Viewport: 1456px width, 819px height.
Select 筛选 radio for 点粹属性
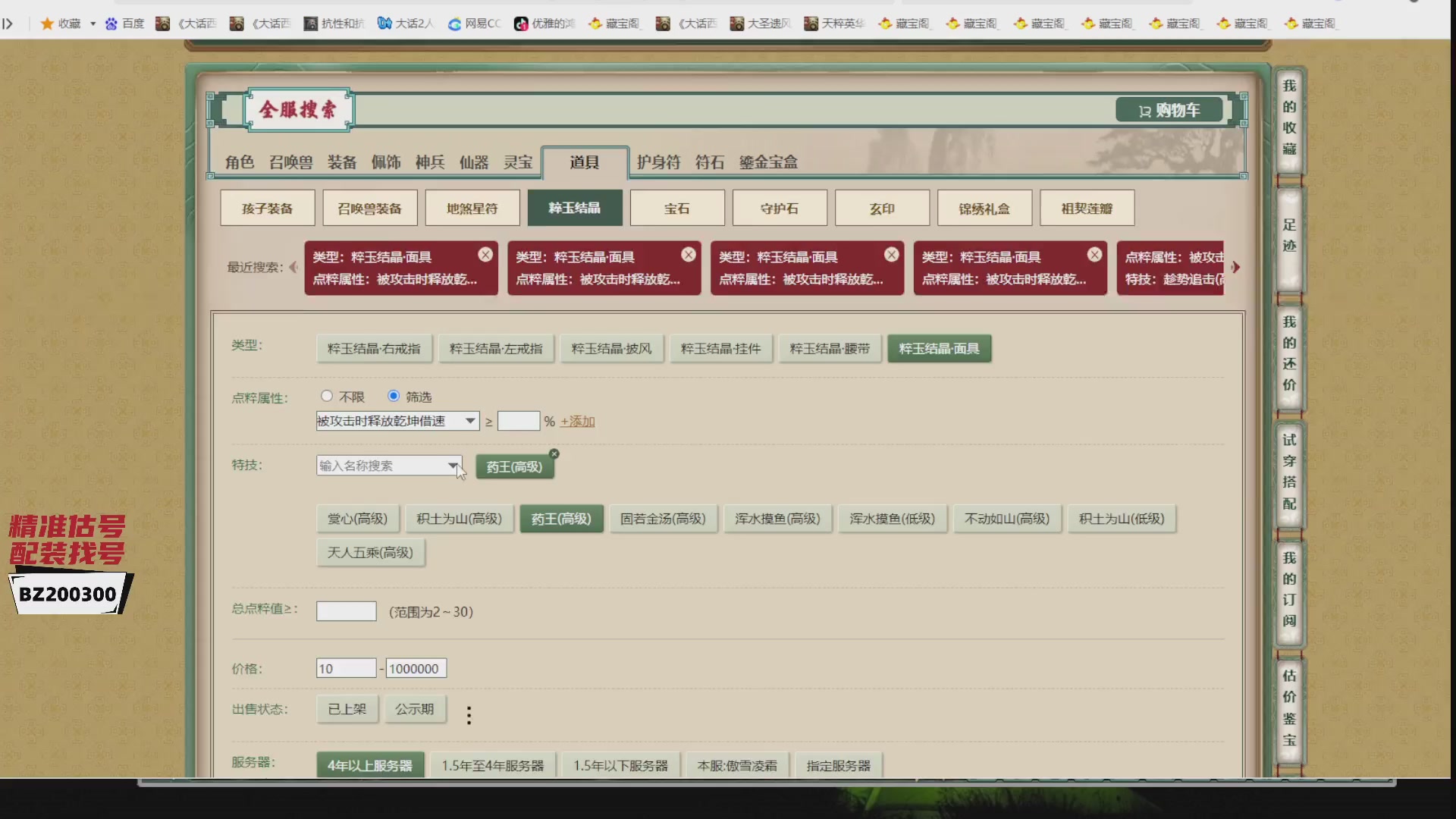tap(394, 396)
